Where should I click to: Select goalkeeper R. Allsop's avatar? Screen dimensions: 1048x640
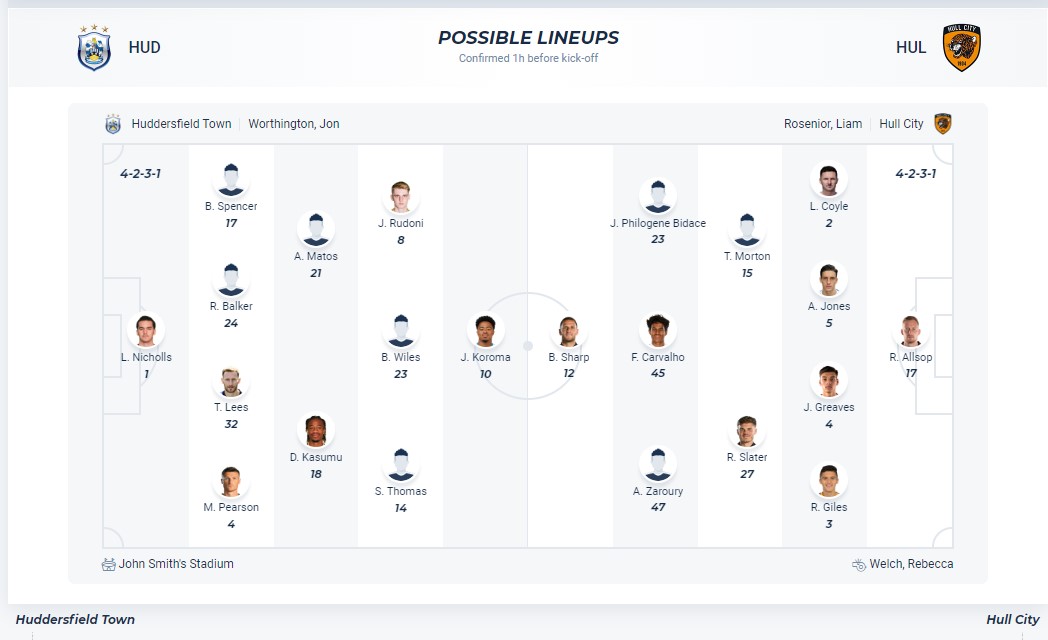pos(910,330)
